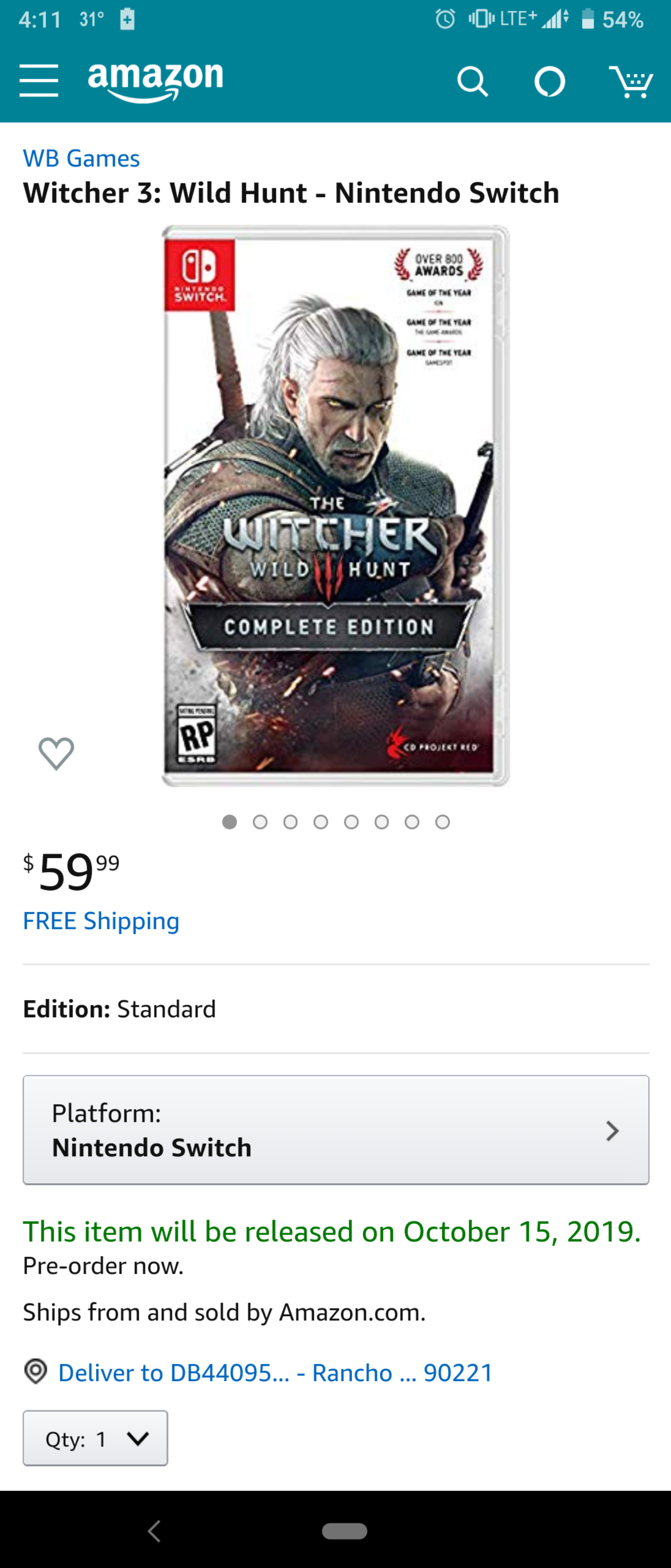The width and height of the screenshot is (671, 1568).
Task: Expand the Platform Nintendo Switch selector
Action: pyautogui.click(x=336, y=1130)
